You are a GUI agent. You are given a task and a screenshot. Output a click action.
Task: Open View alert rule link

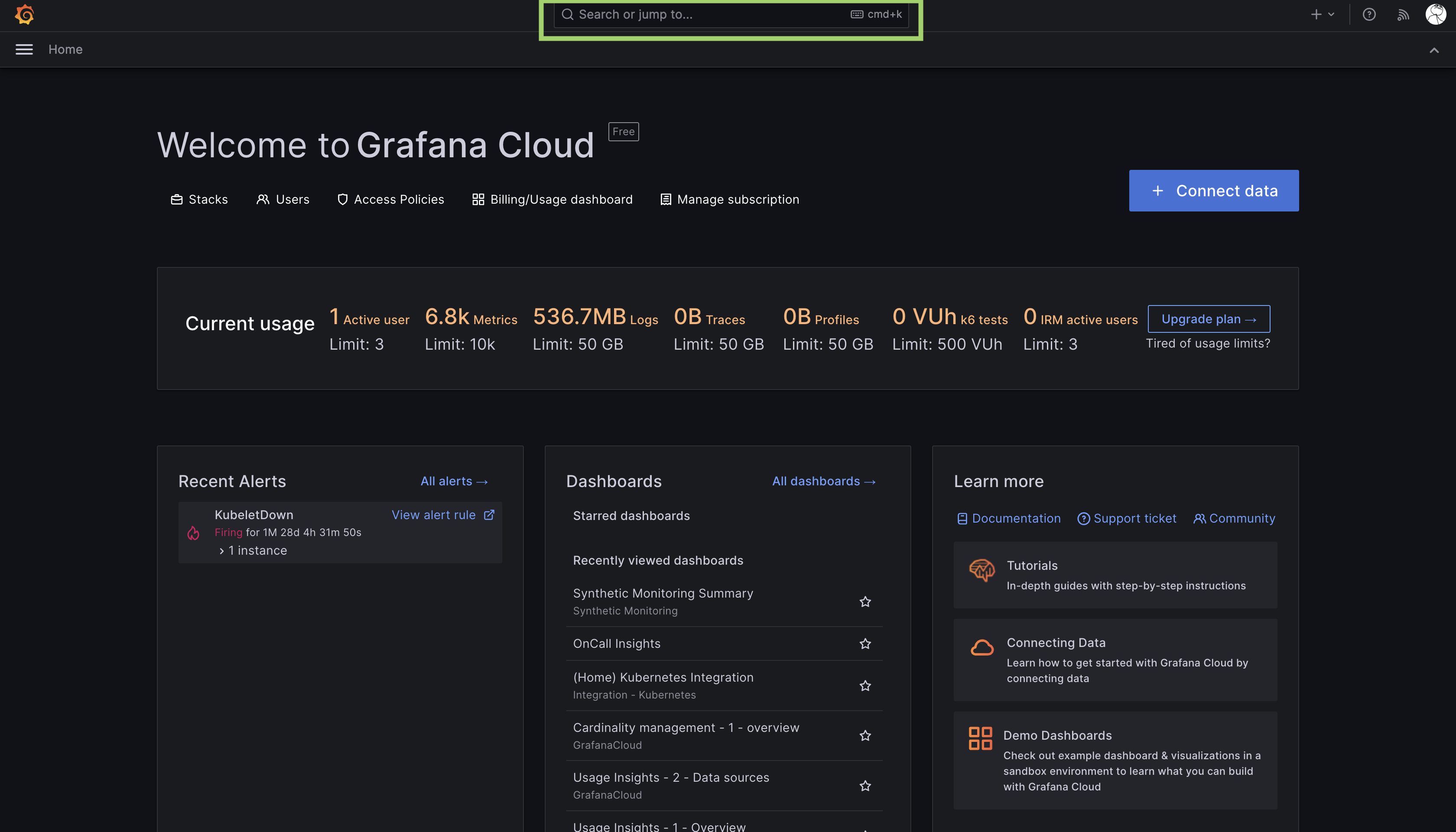click(433, 515)
